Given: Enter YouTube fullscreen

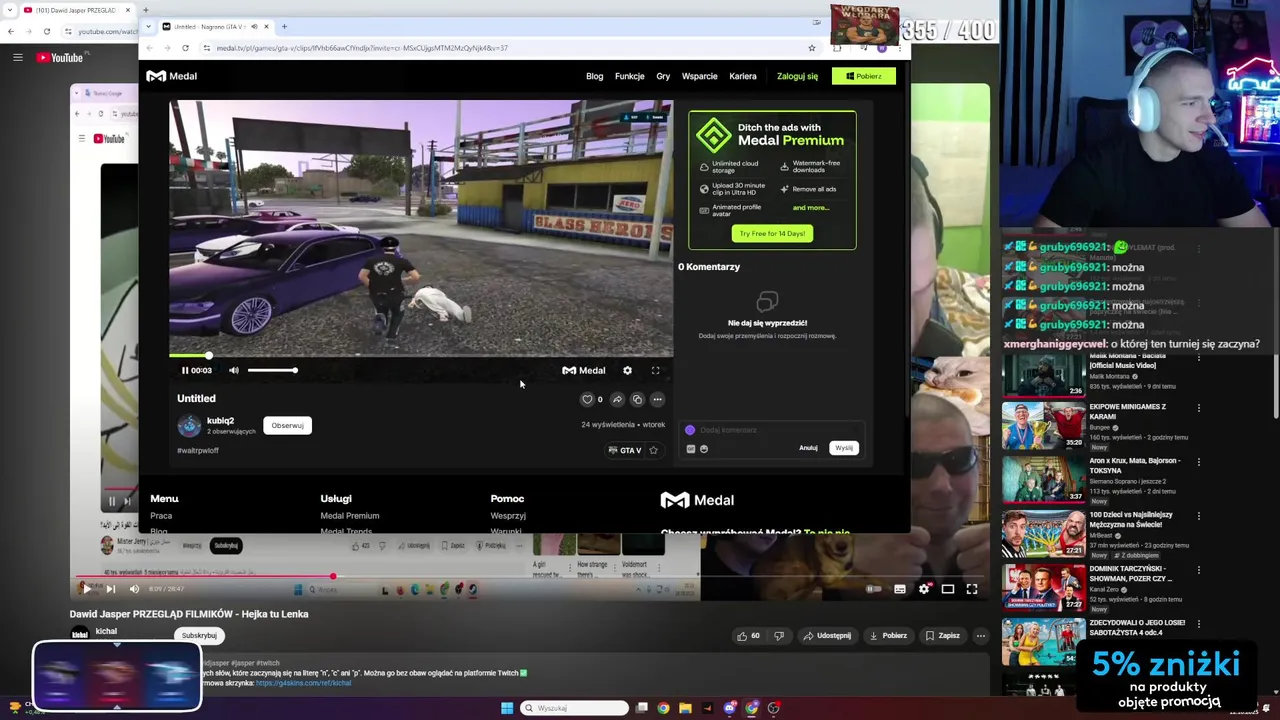Looking at the screenshot, I should click(x=972, y=589).
